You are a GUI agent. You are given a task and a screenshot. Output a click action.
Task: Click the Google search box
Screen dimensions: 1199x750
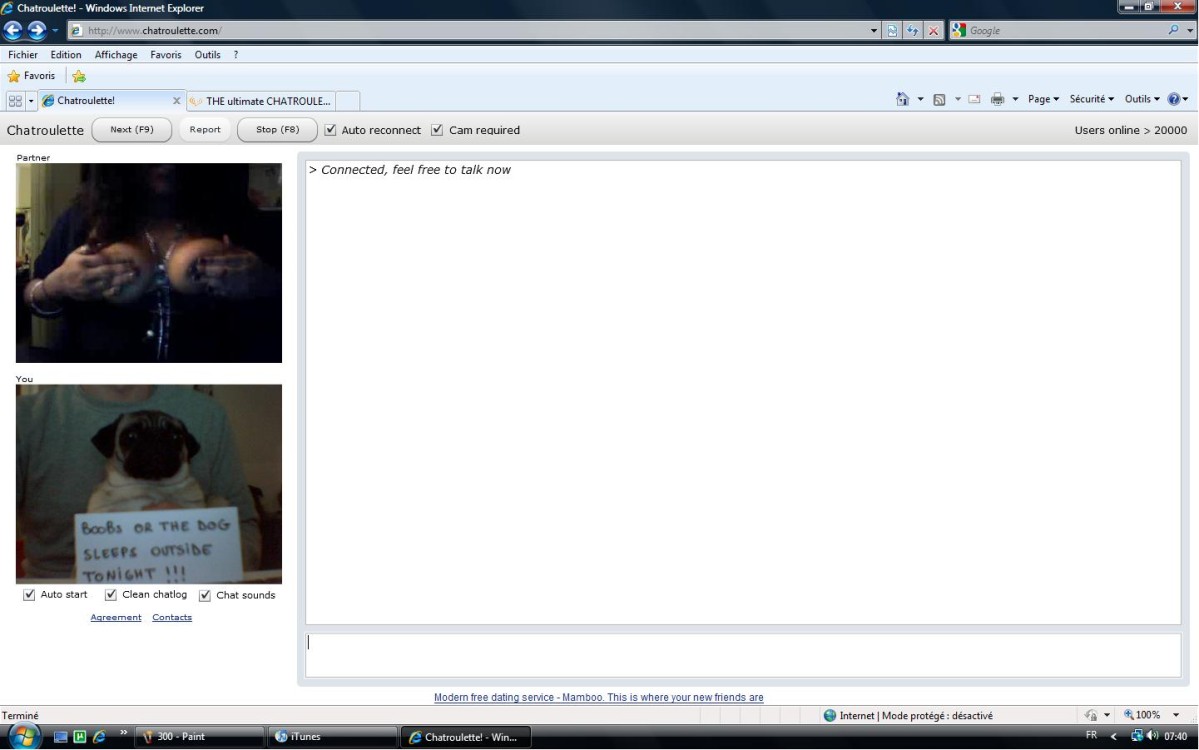(x=1065, y=31)
